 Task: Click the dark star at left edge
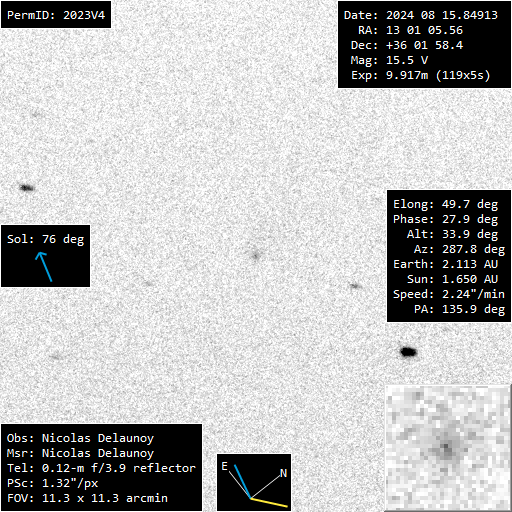point(27,188)
